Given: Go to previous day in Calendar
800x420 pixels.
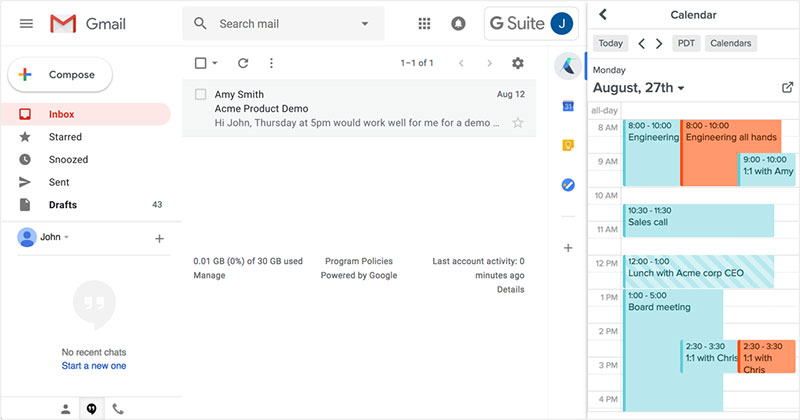Looking at the screenshot, I should 641,43.
